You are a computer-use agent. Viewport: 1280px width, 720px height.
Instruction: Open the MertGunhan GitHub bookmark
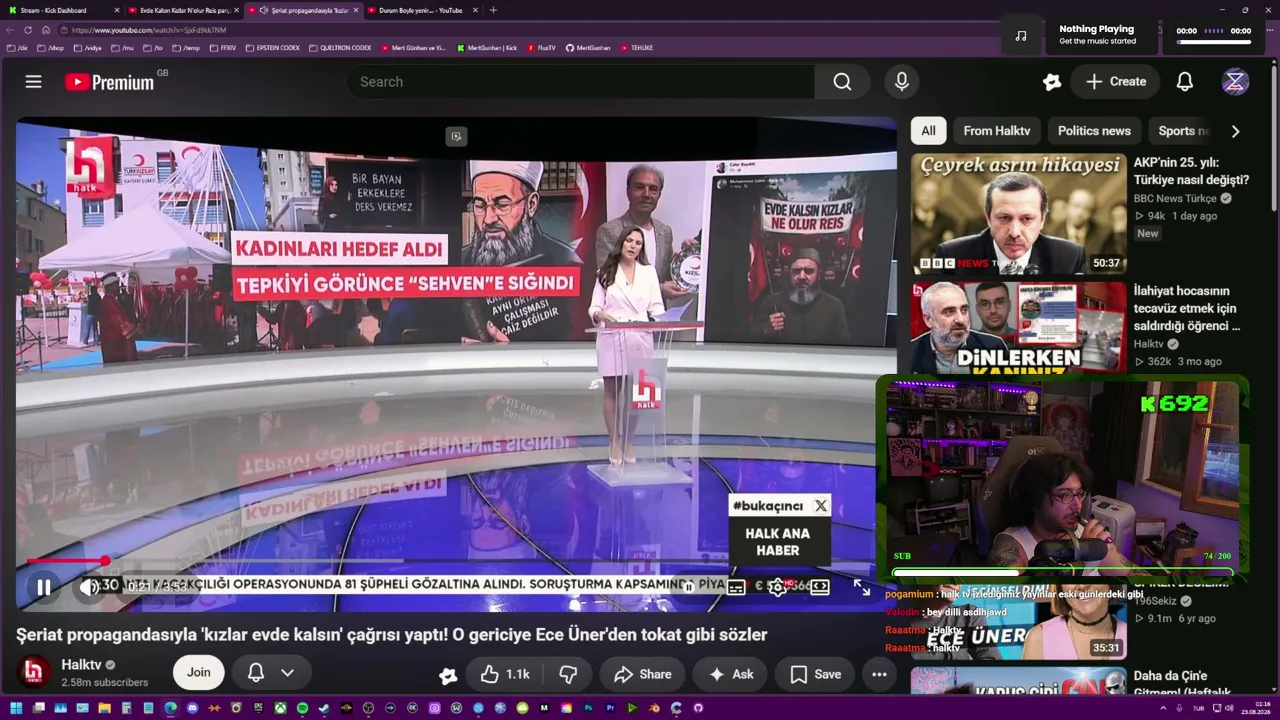[x=588, y=48]
